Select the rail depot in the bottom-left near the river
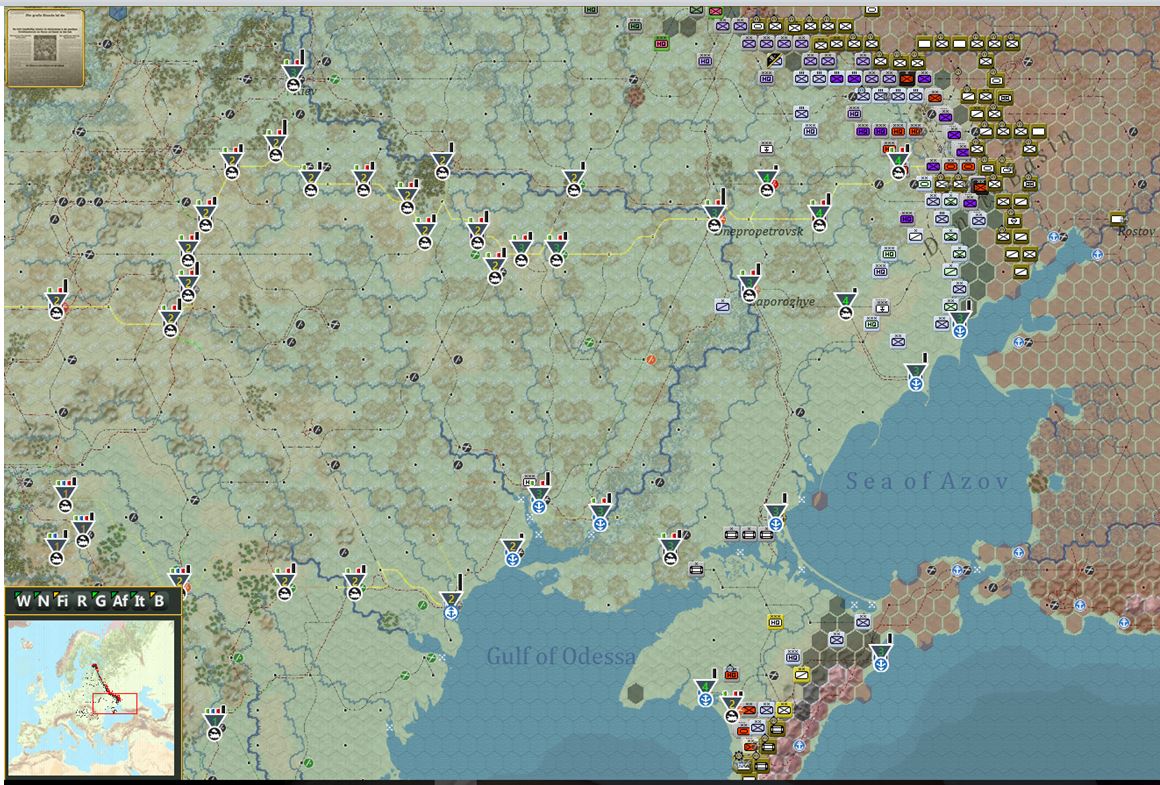 [215, 727]
